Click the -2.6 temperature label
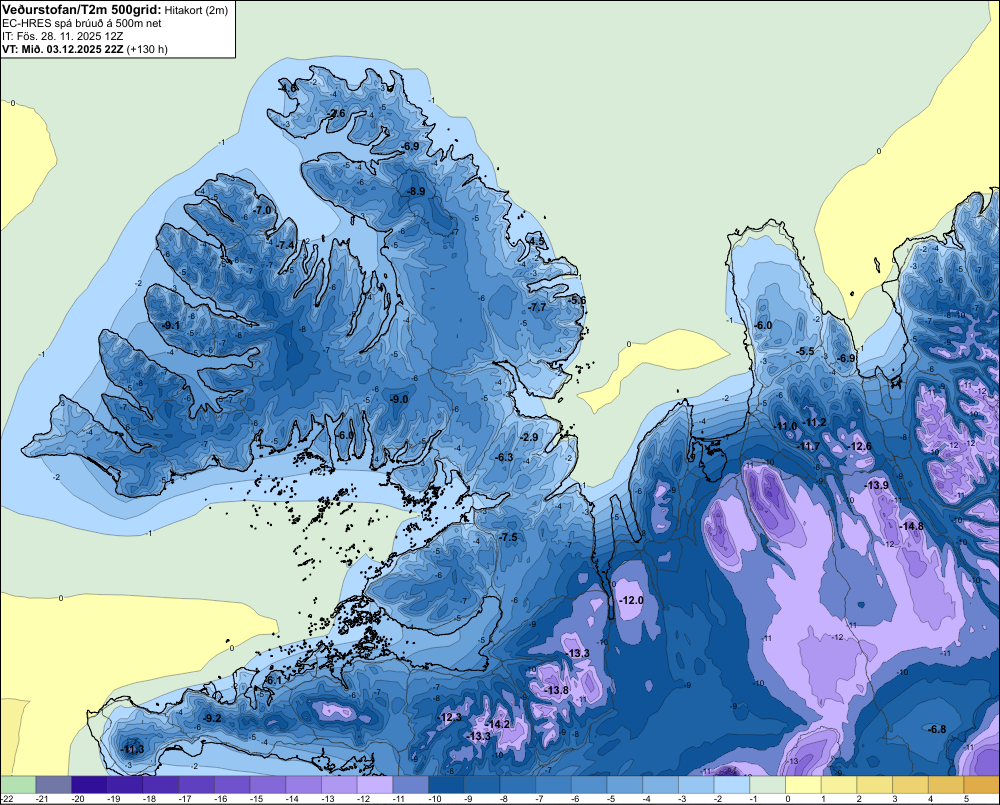1000x805 pixels. (x=335, y=113)
